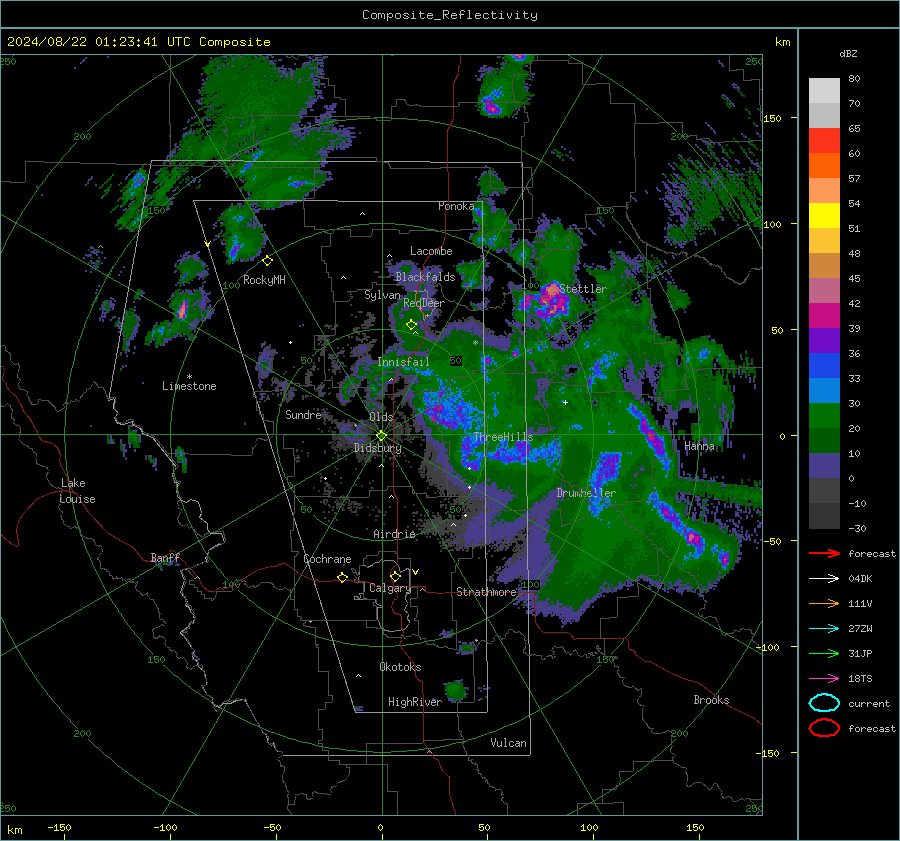The width and height of the screenshot is (900, 841).
Task: Click the cyan current ellipse icon
Action: point(824,703)
